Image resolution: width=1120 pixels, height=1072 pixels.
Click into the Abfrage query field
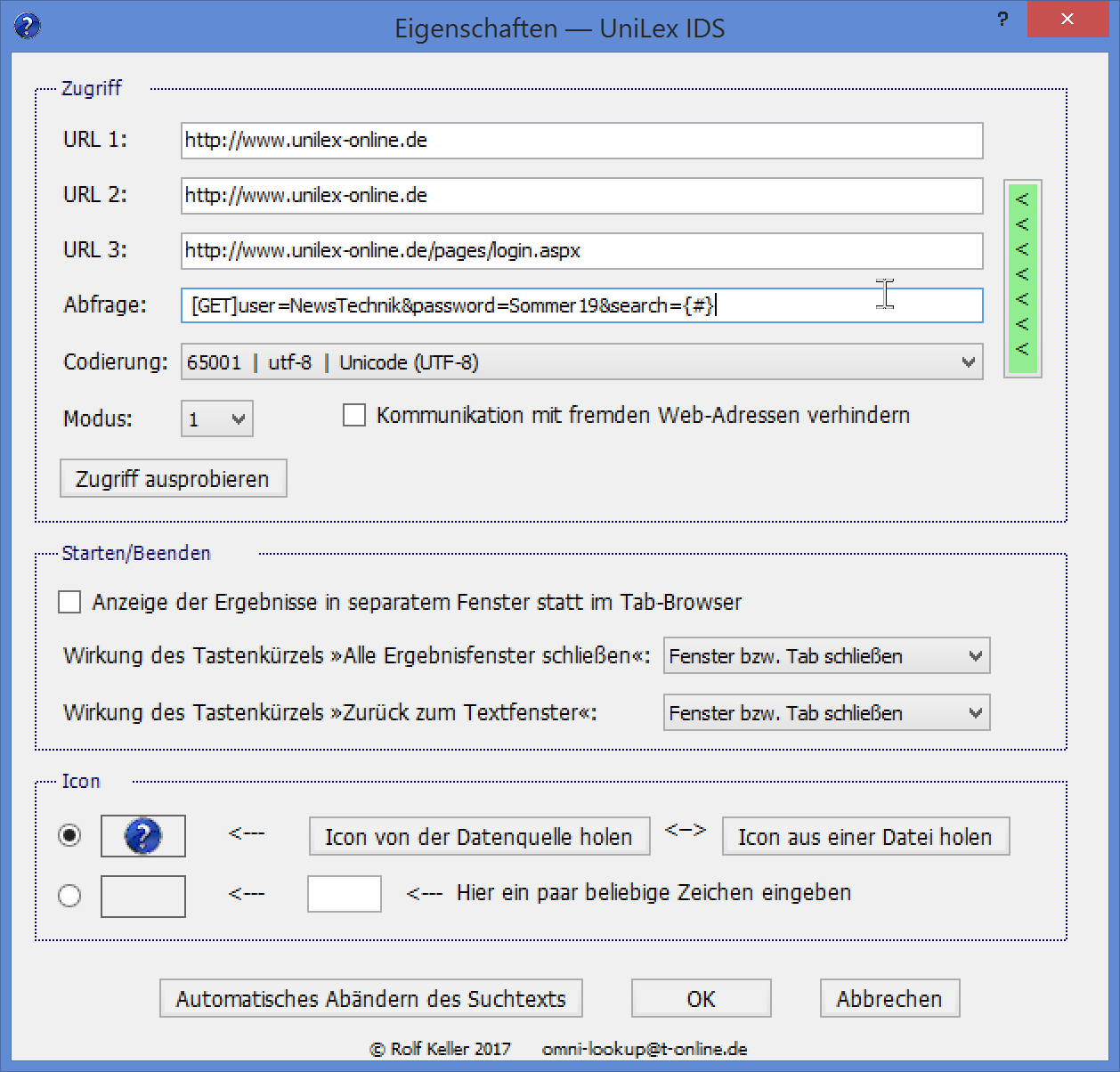click(x=582, y=305)
